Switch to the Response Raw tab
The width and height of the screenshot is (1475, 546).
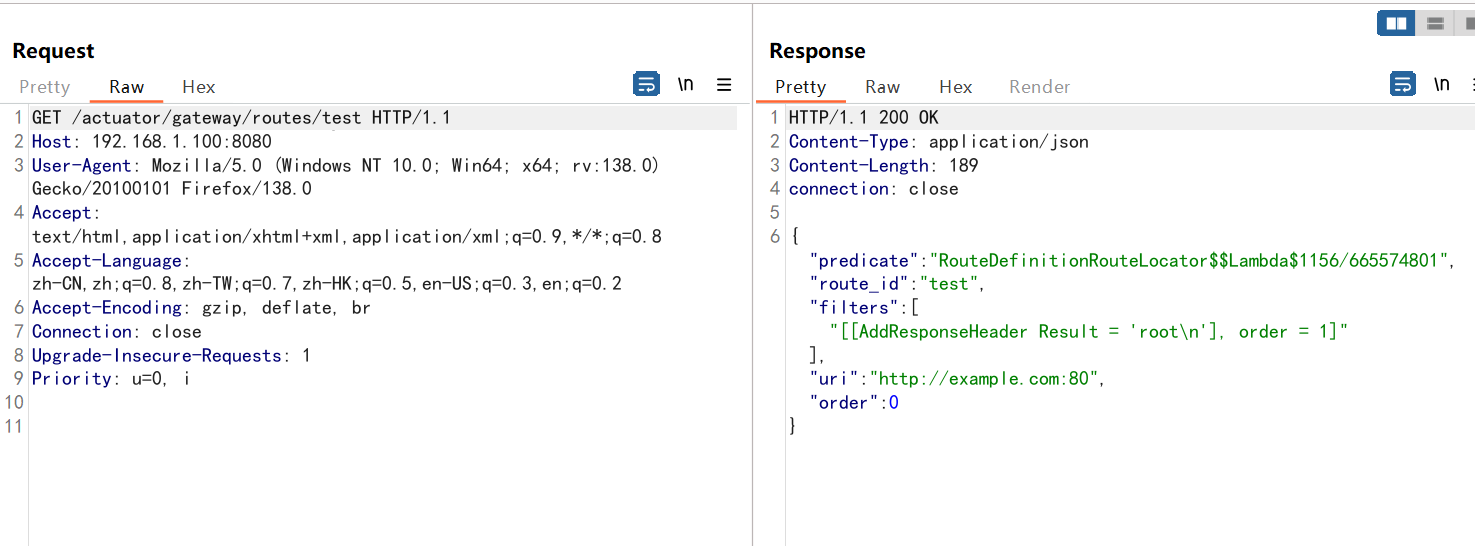point(882,87)
